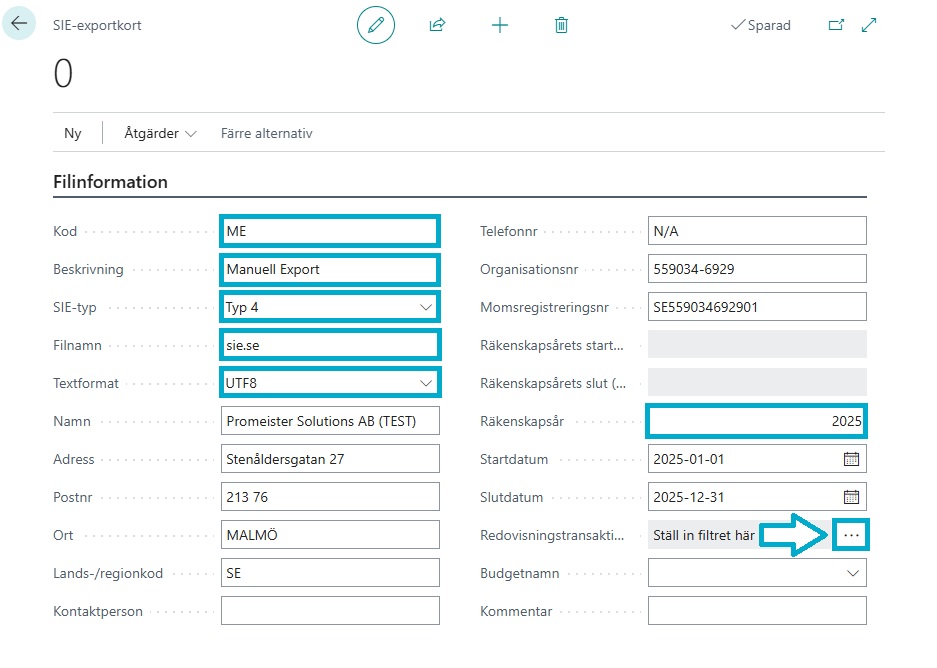Click the Ny menu item
Screen dimensions: 937x668
click(x=73, y=133)
